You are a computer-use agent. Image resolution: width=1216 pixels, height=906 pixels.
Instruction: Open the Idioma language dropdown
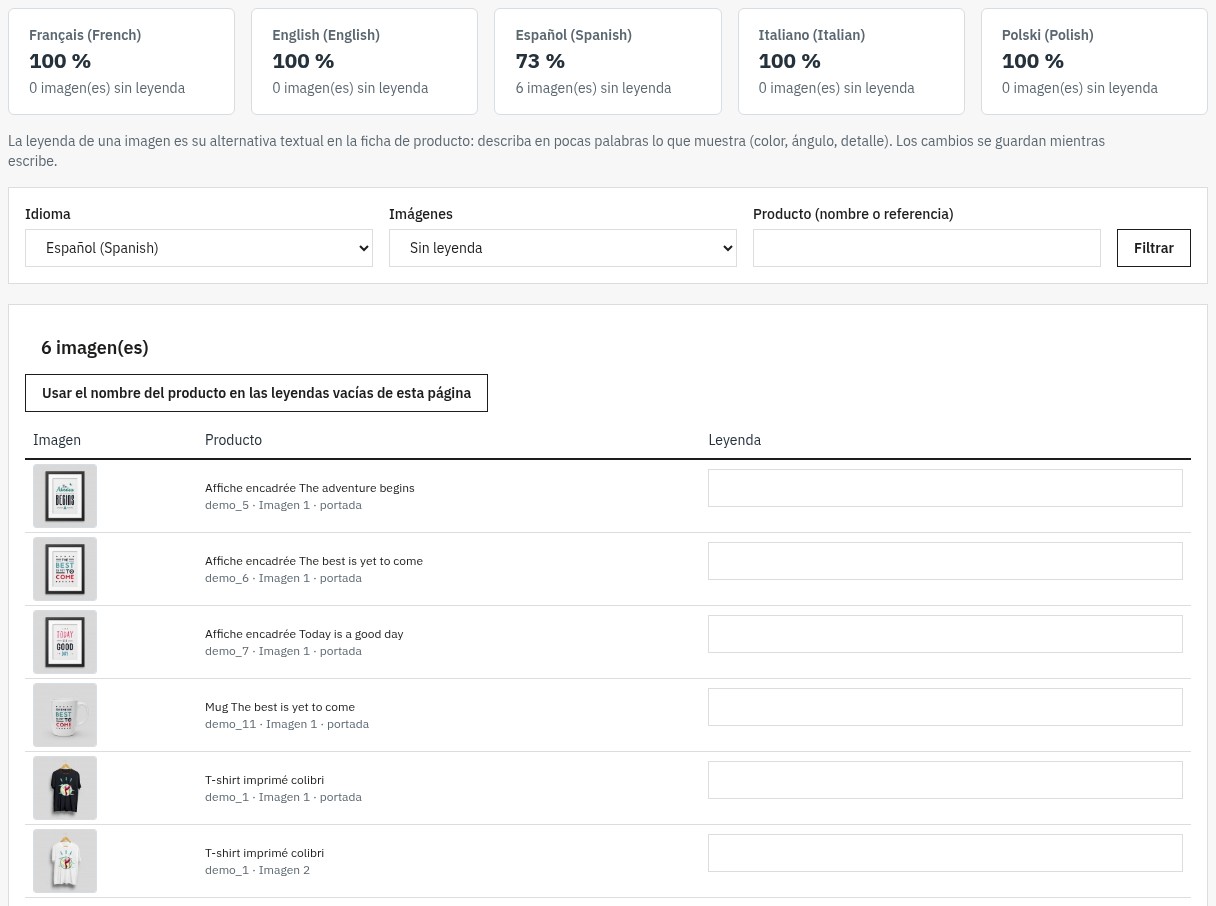tap(199, 248)
